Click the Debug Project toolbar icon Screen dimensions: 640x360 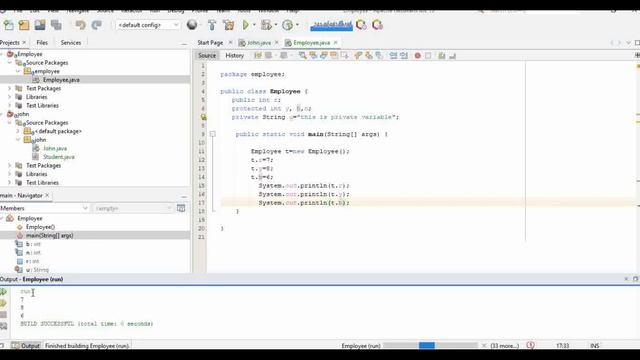pos(266,25)
